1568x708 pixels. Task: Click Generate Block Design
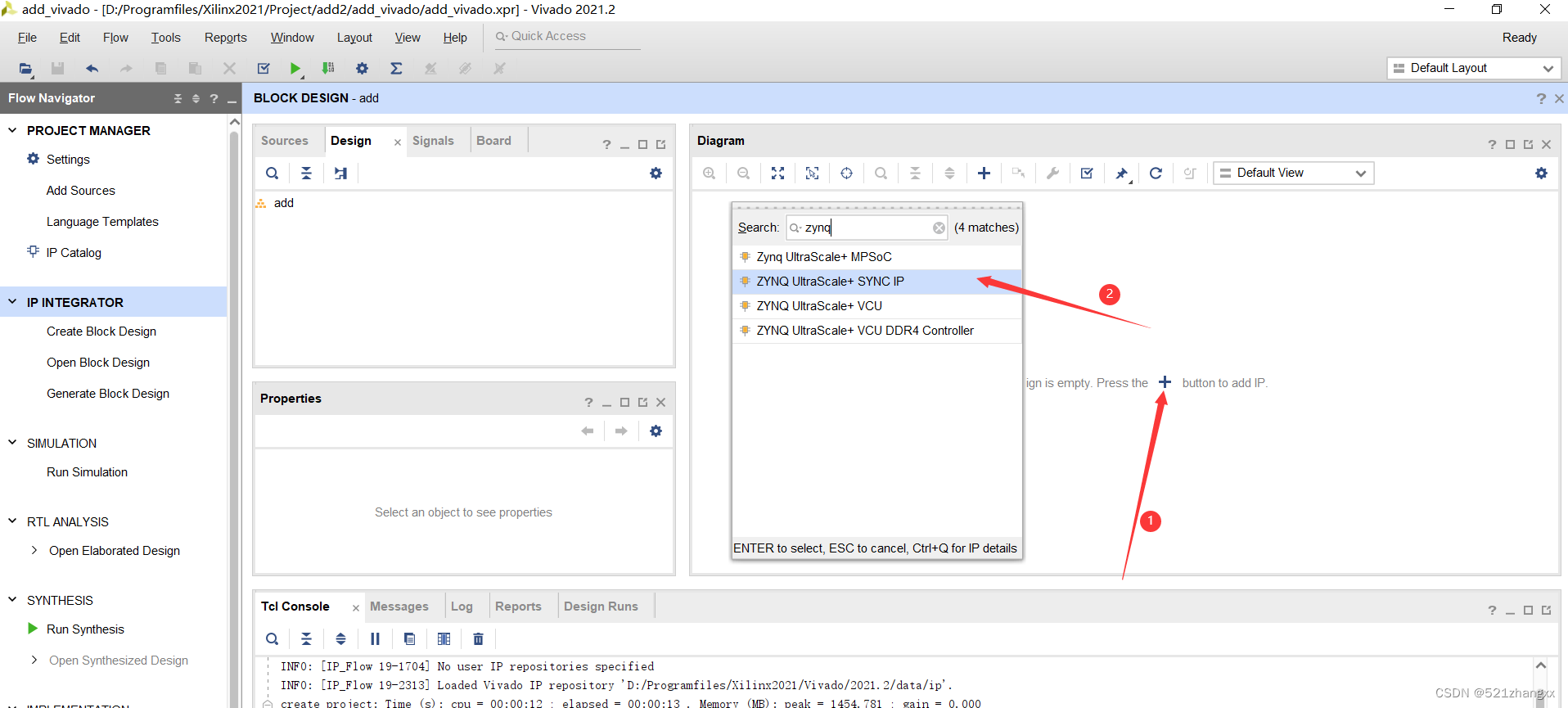point(108,394)
